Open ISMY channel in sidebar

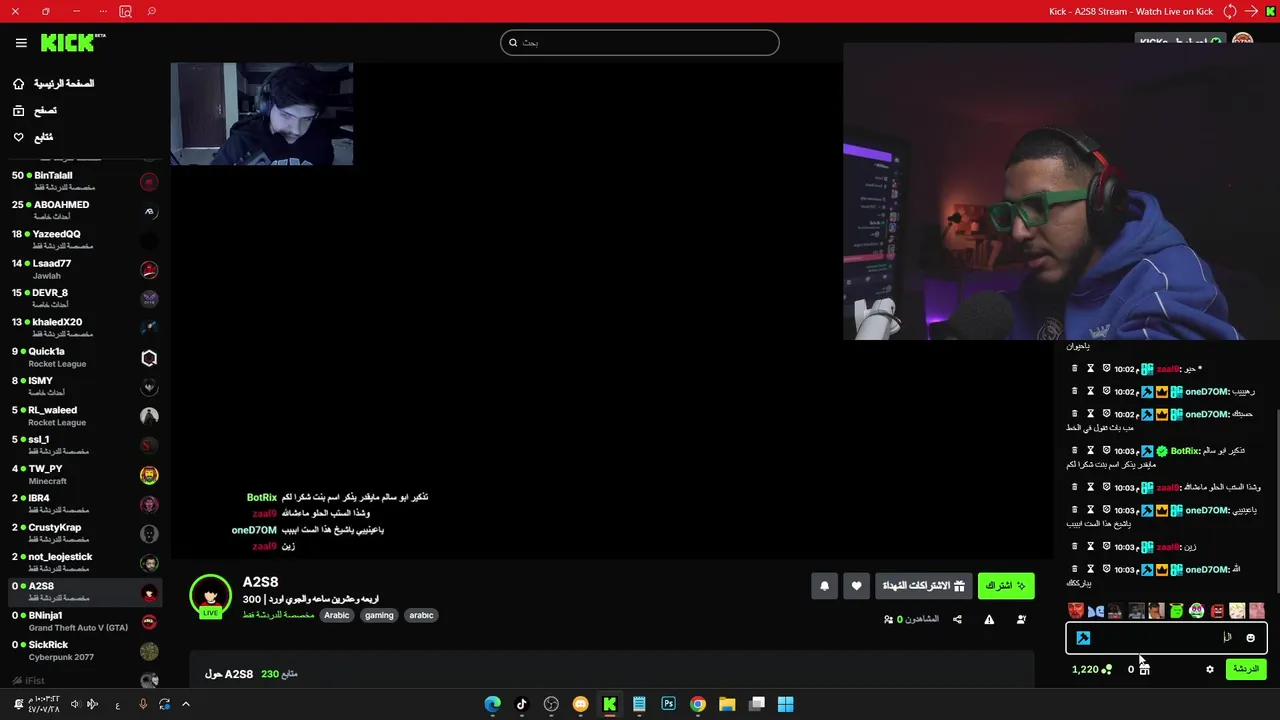(84, 386)
